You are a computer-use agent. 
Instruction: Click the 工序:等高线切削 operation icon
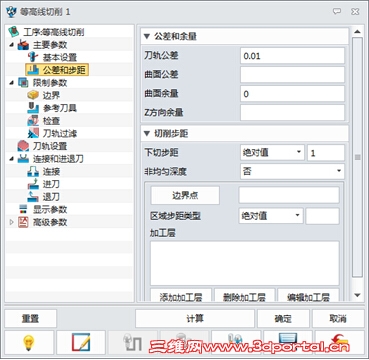pos(14,32)
